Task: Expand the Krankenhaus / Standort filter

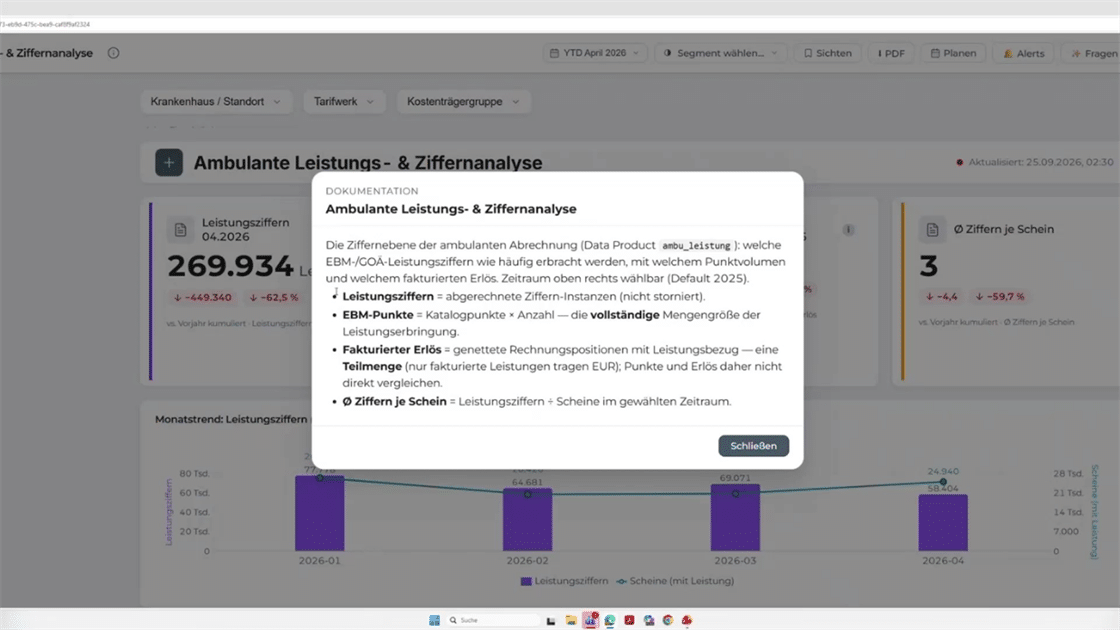Action: click(x=216, y=101)
